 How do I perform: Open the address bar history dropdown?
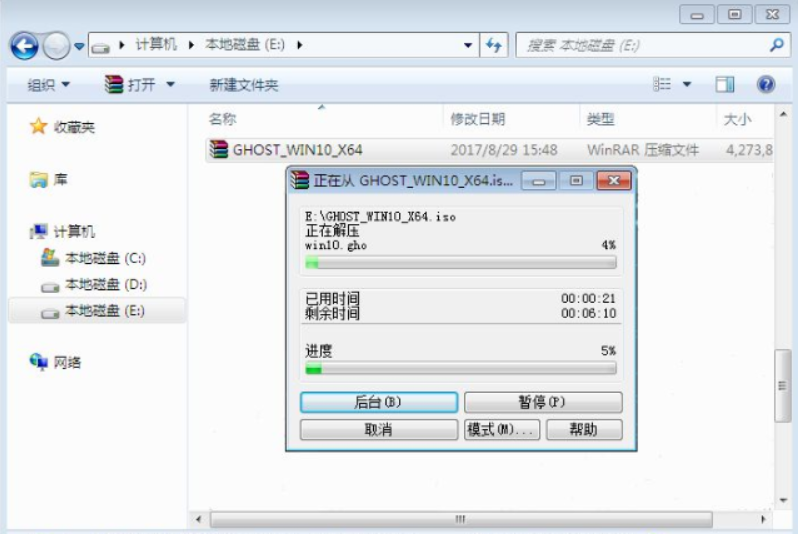coord(468,45)
